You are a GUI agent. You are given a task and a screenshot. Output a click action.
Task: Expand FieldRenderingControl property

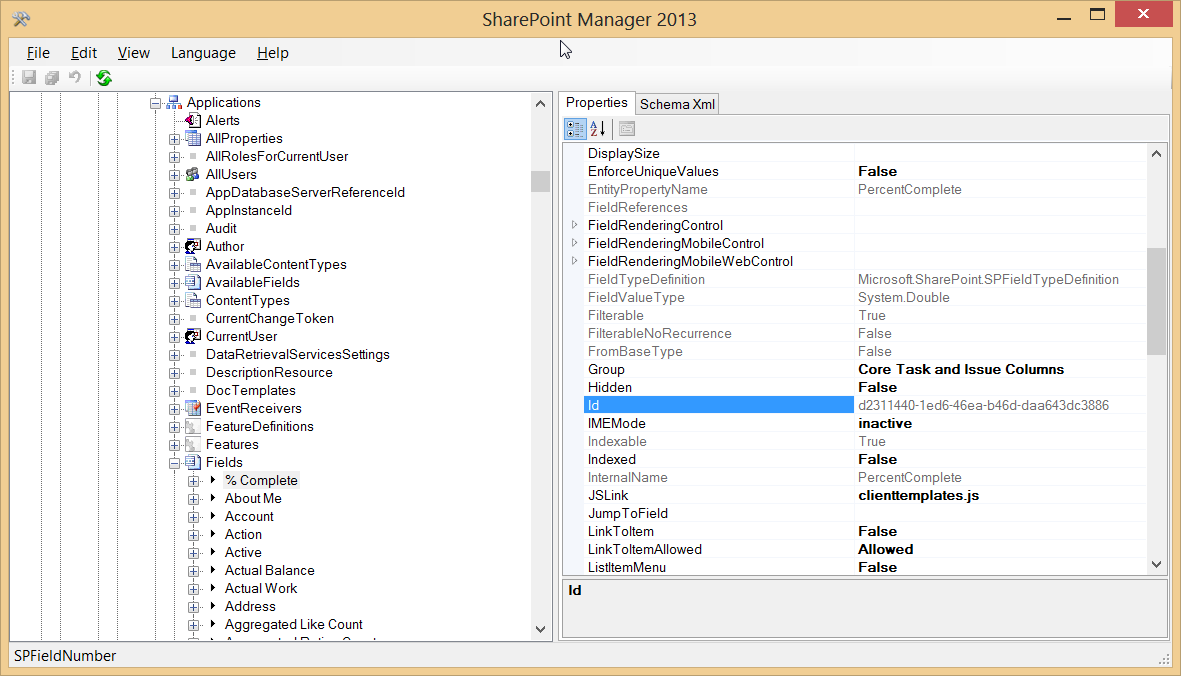575,225
